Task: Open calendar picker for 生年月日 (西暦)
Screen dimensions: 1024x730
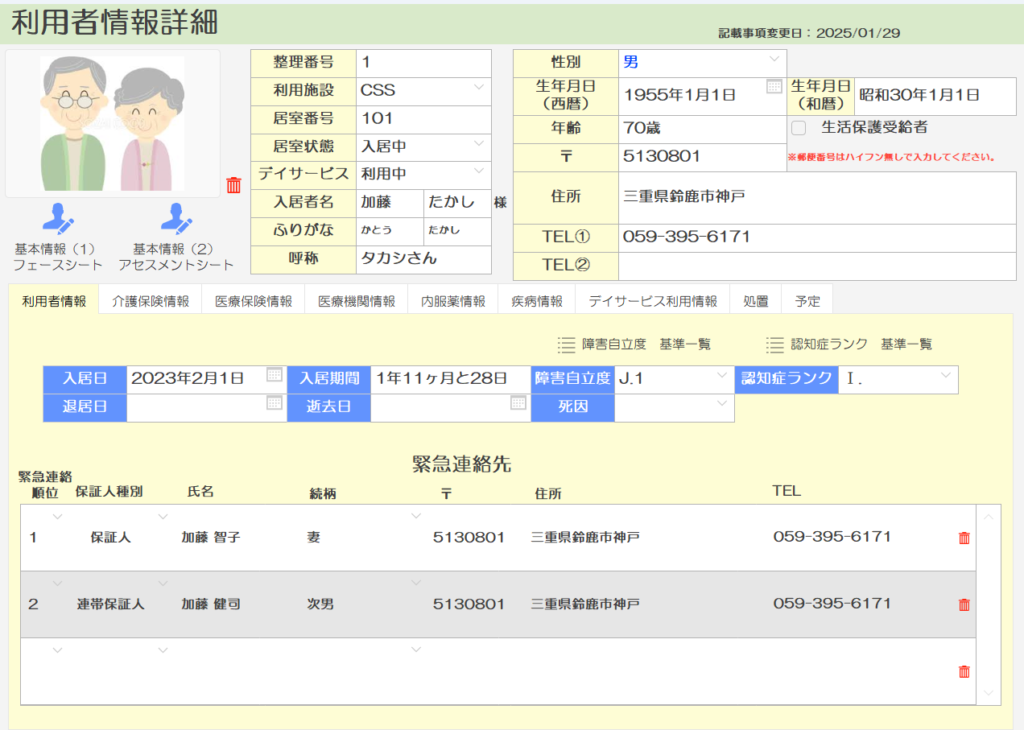Action: pos(774,87)
